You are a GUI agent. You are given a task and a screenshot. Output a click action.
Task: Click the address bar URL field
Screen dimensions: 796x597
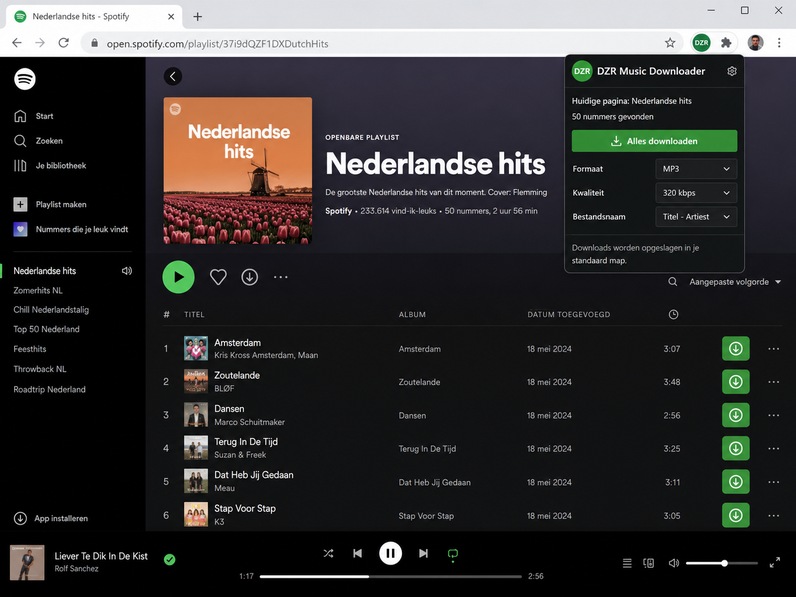381,44
